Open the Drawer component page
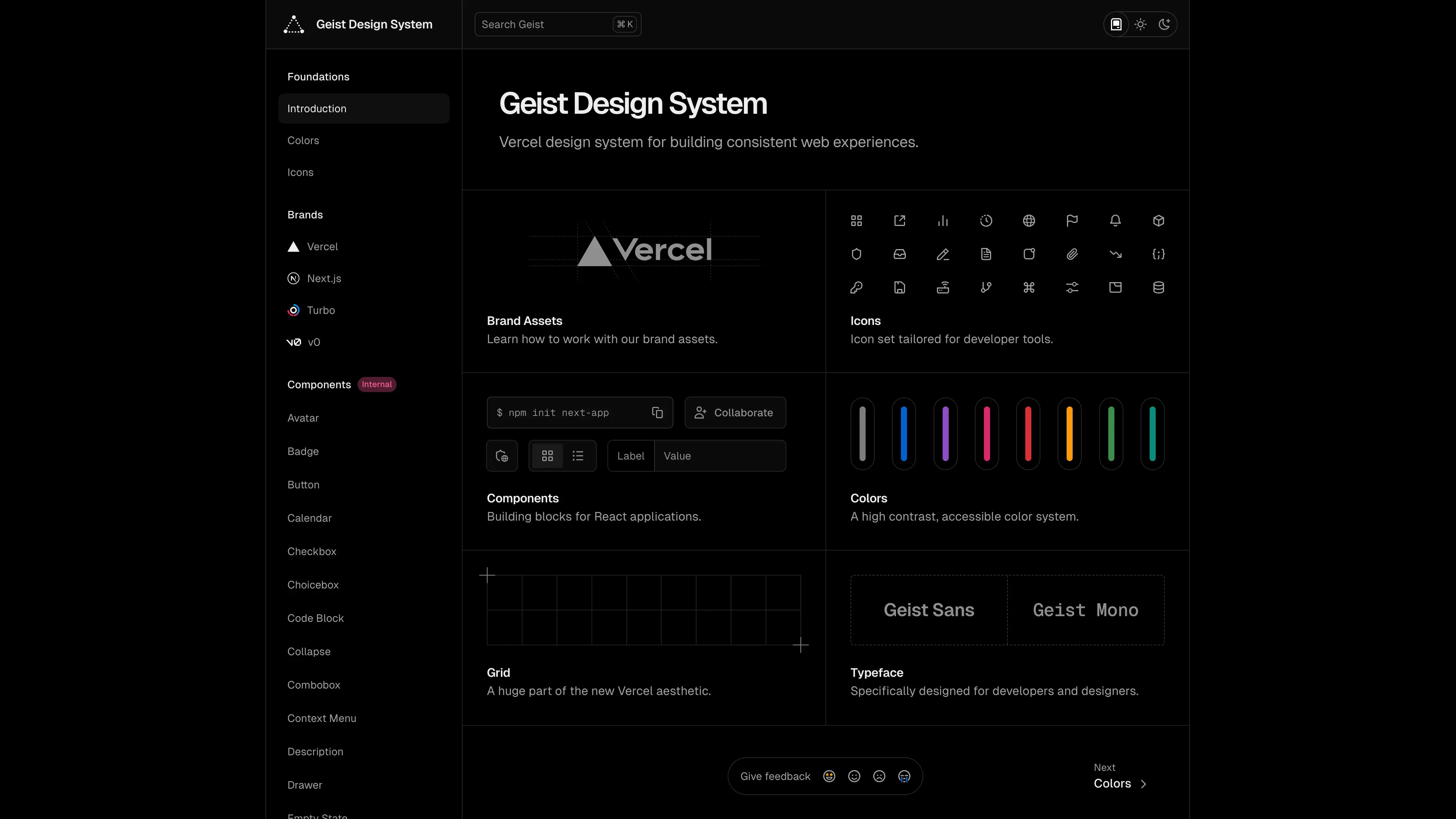 tap(304, 784)
